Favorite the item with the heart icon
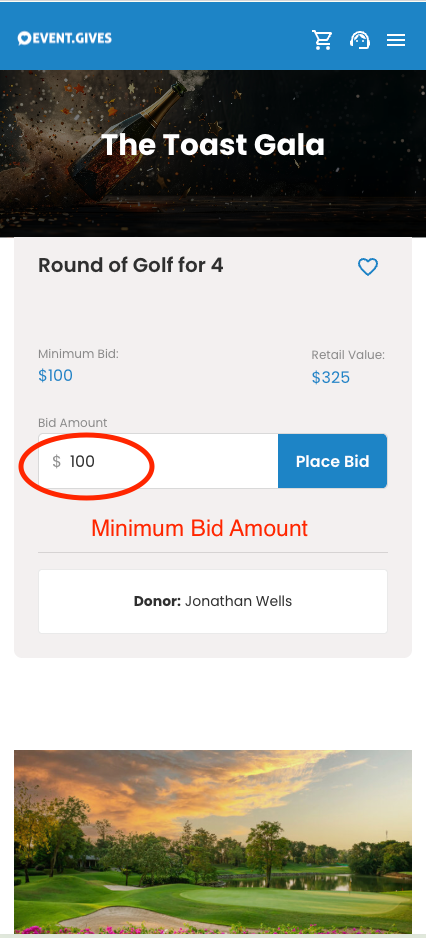 coord(368,267)
